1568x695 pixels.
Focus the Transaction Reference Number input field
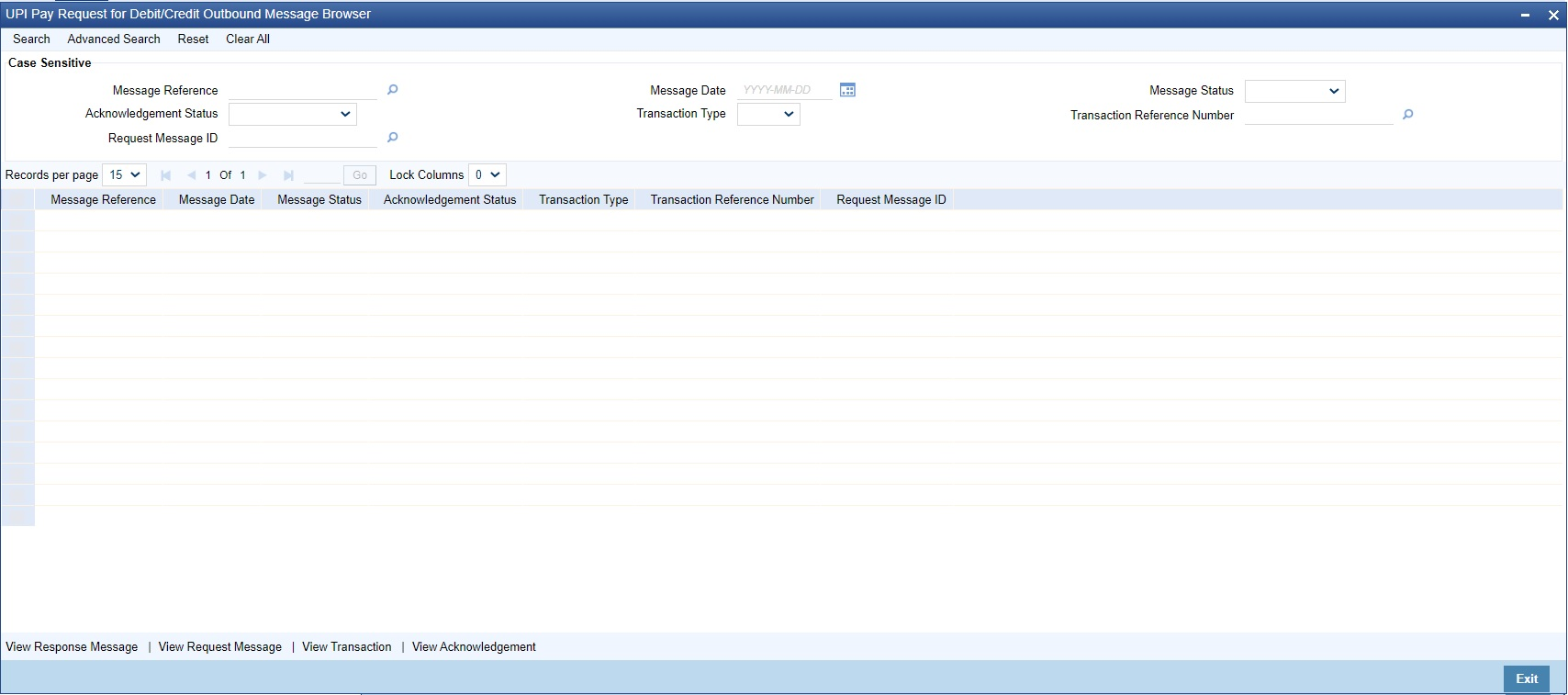coord(1319,115)
